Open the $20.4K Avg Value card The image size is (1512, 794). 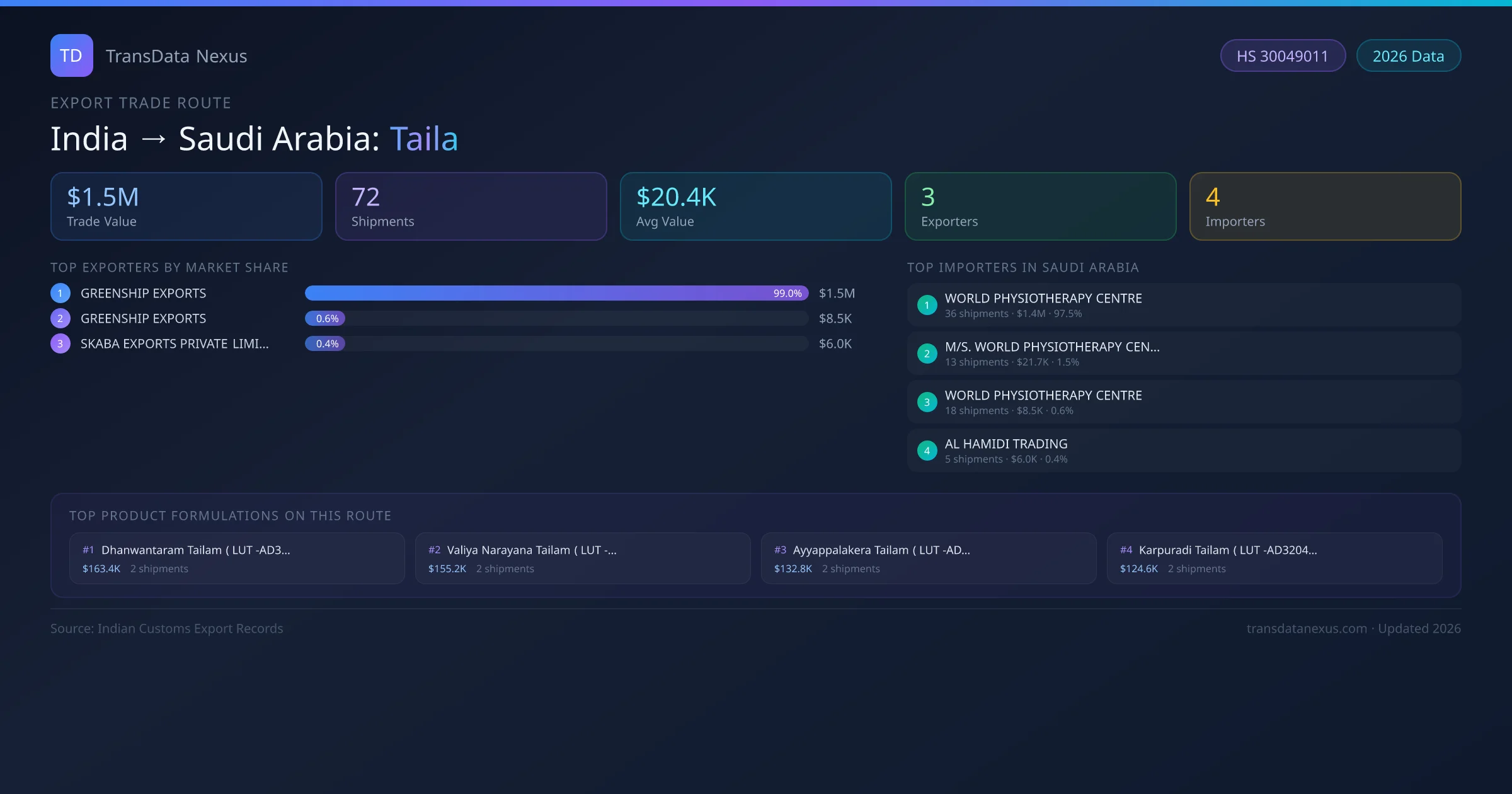(x=755, y=207)
